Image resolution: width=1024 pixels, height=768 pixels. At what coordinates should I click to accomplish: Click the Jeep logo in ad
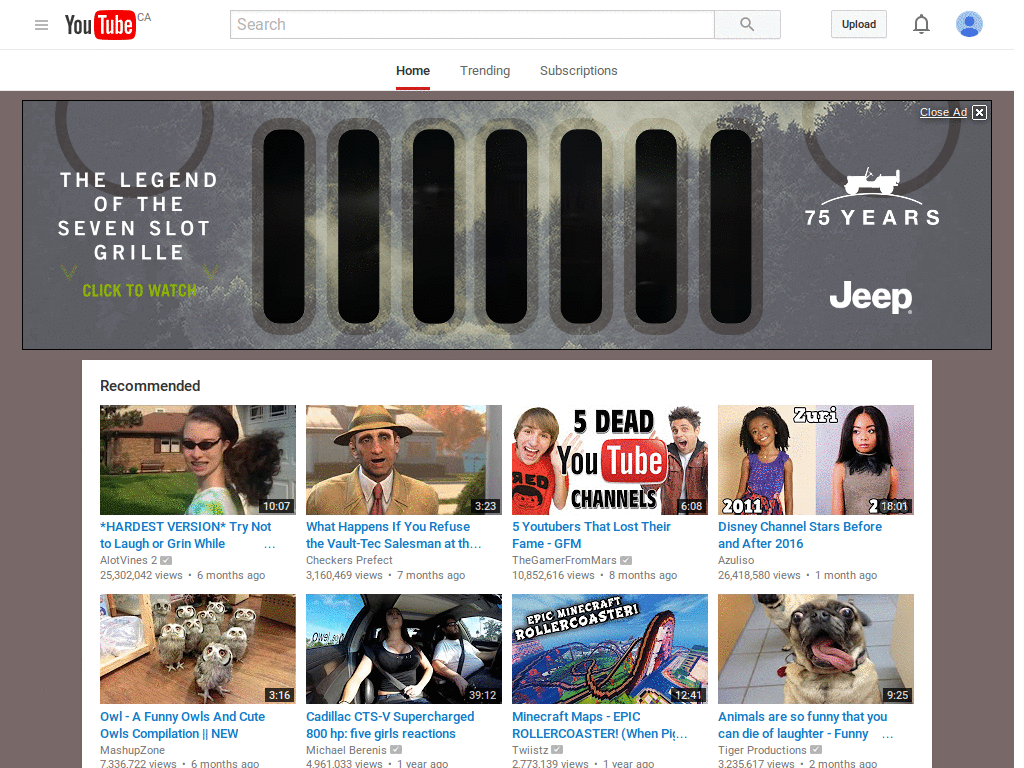[x=871, y=297]
